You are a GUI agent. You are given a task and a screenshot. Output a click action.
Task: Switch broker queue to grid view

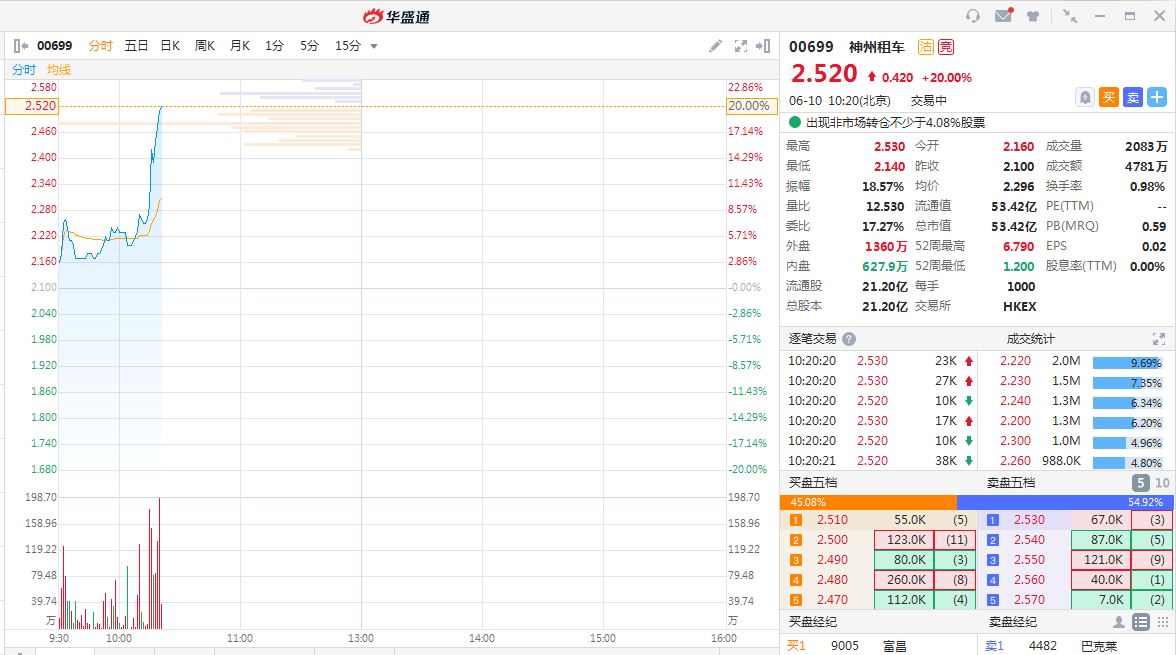click(x=1162, y=622)
